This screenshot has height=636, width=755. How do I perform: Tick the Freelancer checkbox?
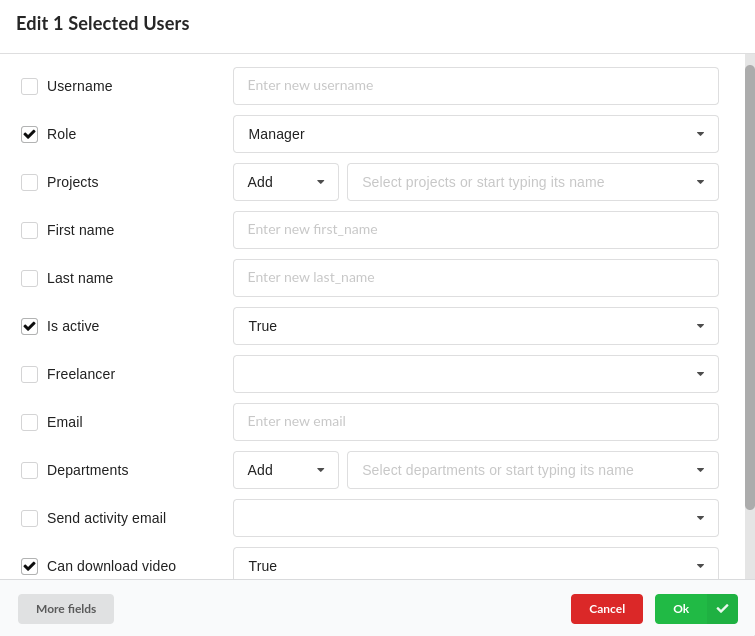[x=30, y=374]
